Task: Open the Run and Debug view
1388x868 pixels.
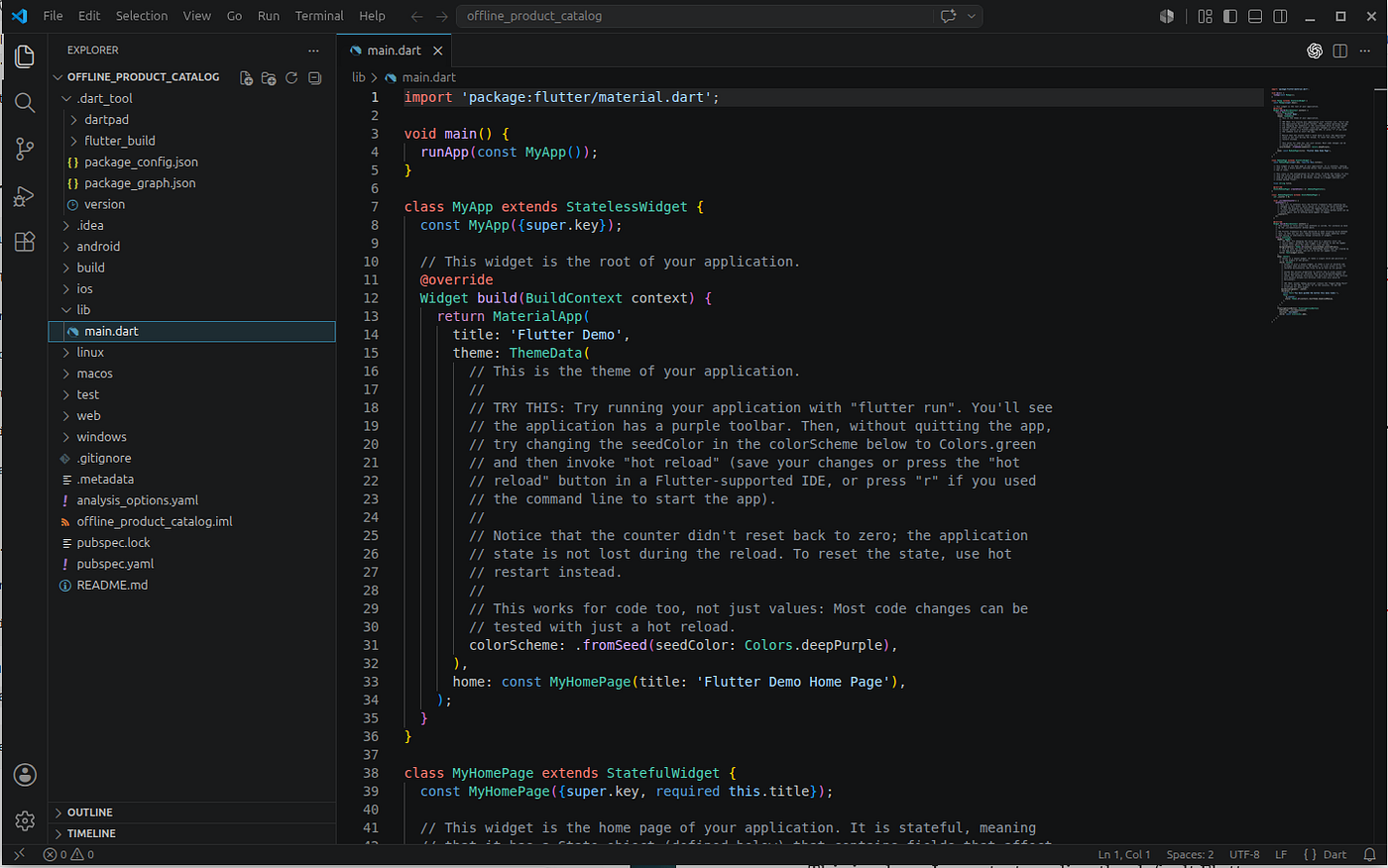Action: tap(25, 196)
